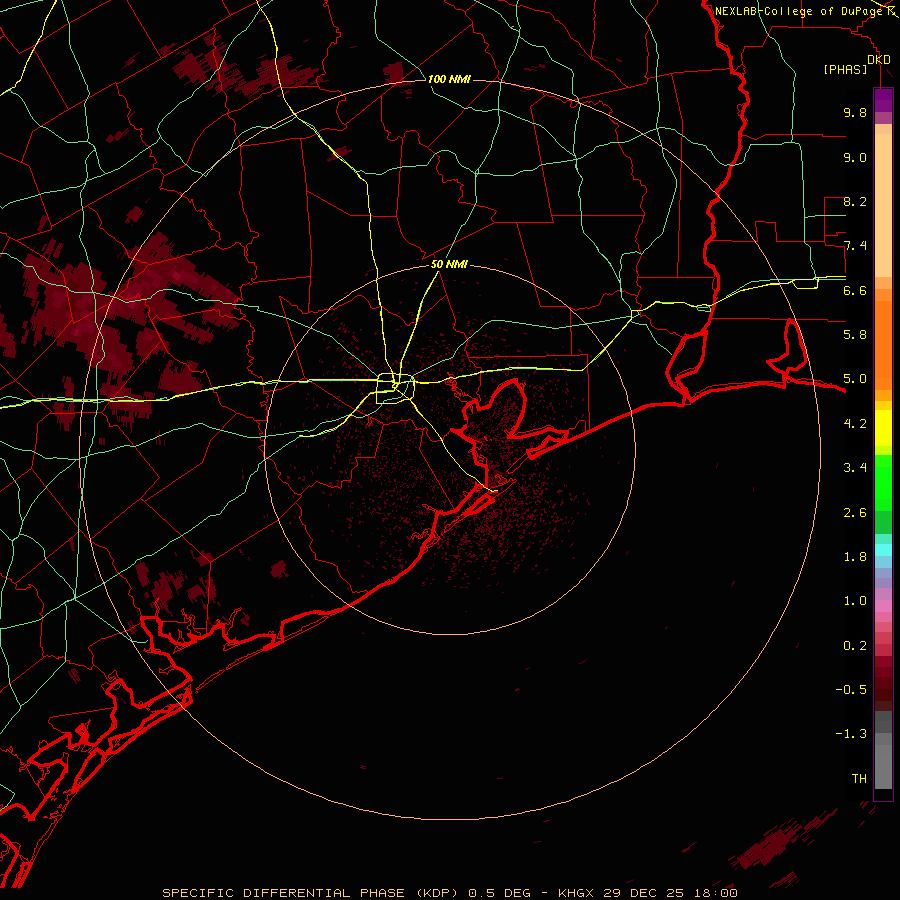Image resolution: width=900 pixels, height=900 pixels.
Task: Click the 7.4 value on the scale
Action: coord(855,246)
